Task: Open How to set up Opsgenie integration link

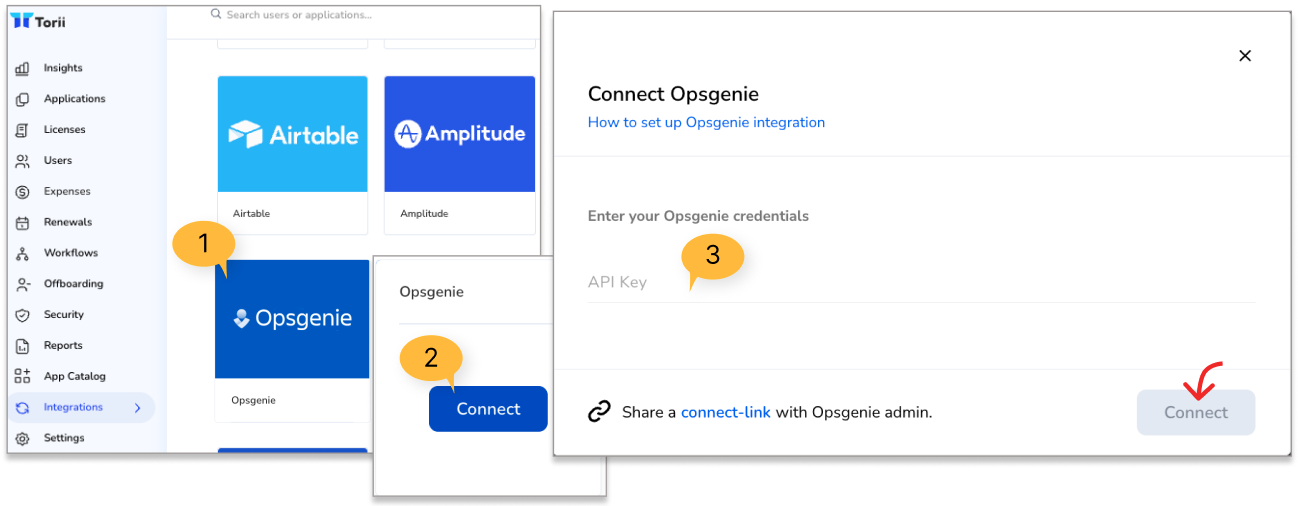Action: pos(706,122)
